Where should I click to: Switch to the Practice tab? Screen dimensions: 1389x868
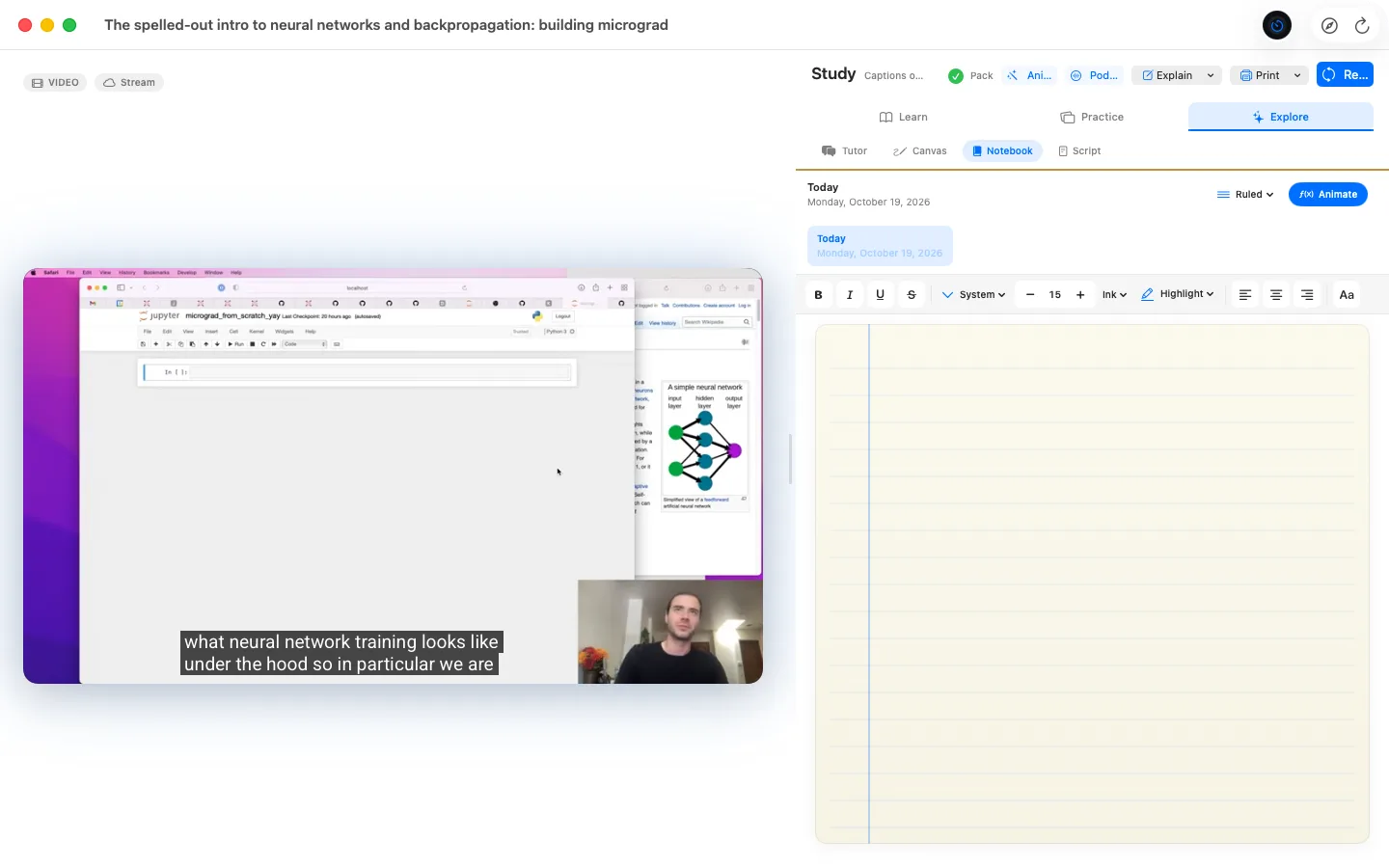tap(1092, 118)
